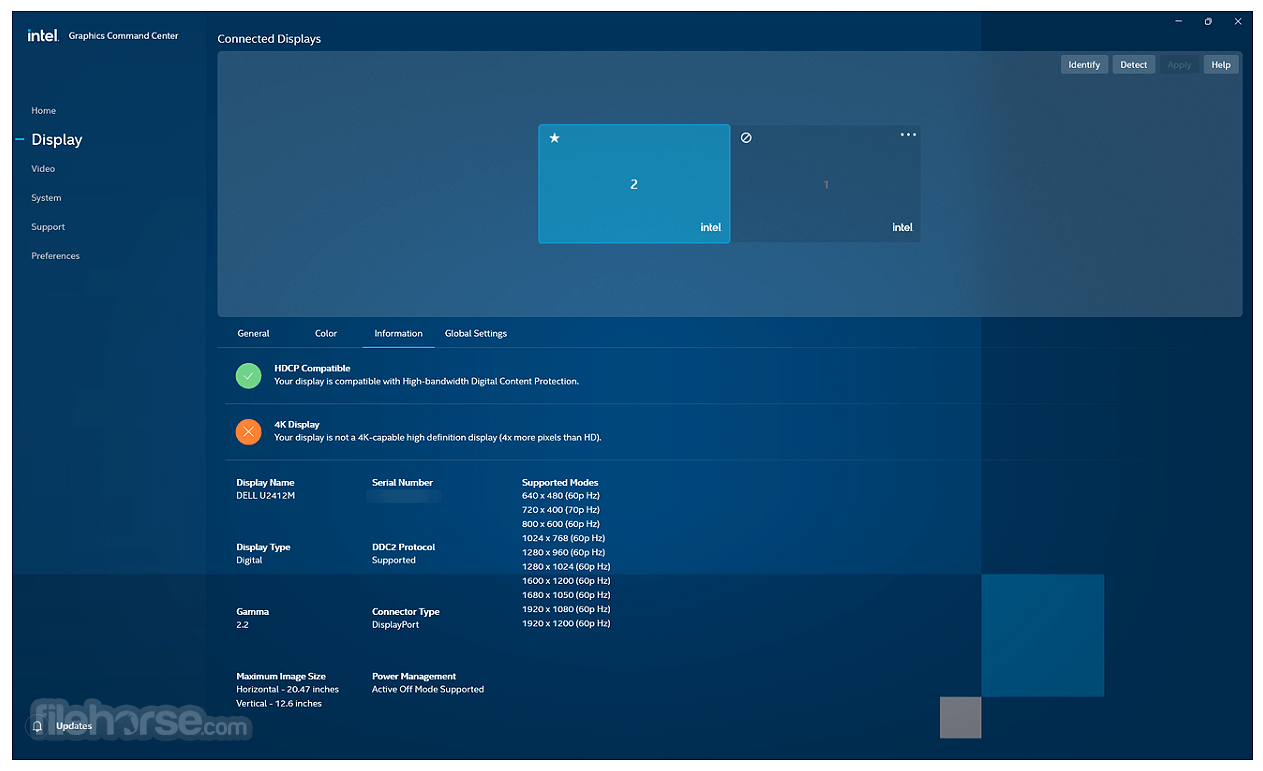Click the orange 4K Display cross icon
1263x771 pixels.
coord(248,431)
